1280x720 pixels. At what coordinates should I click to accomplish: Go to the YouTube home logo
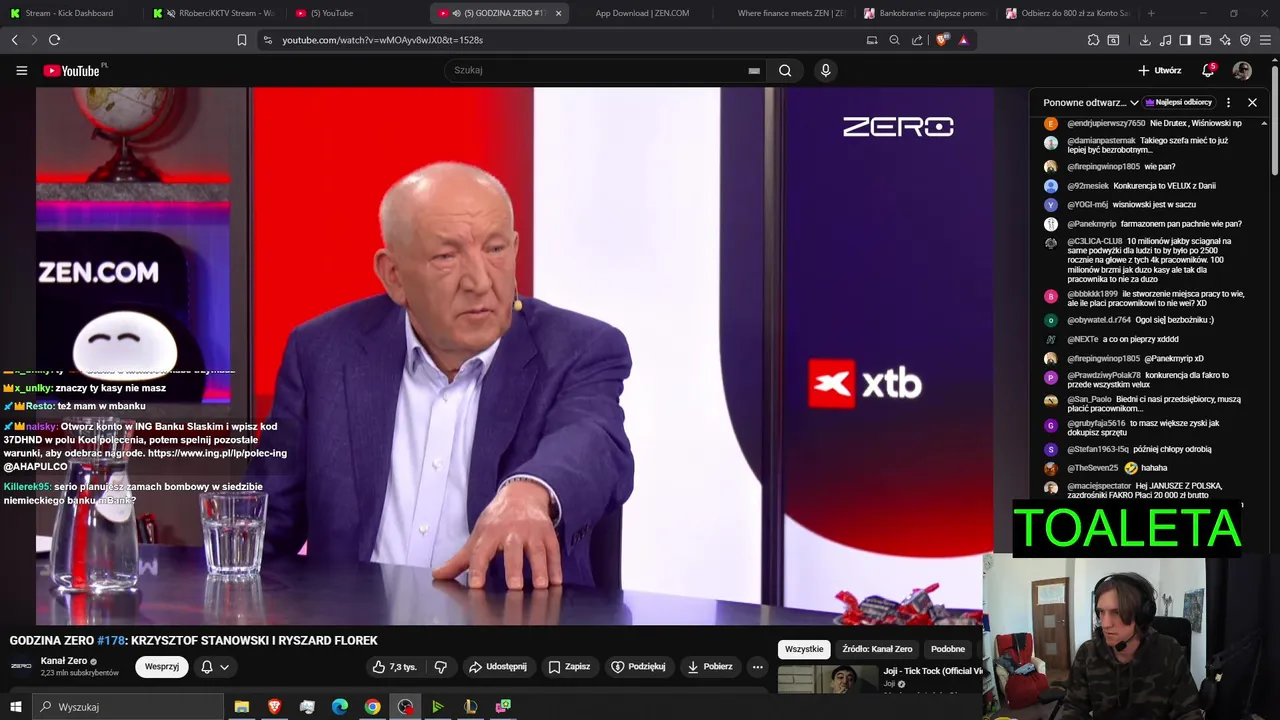[73, 70]
